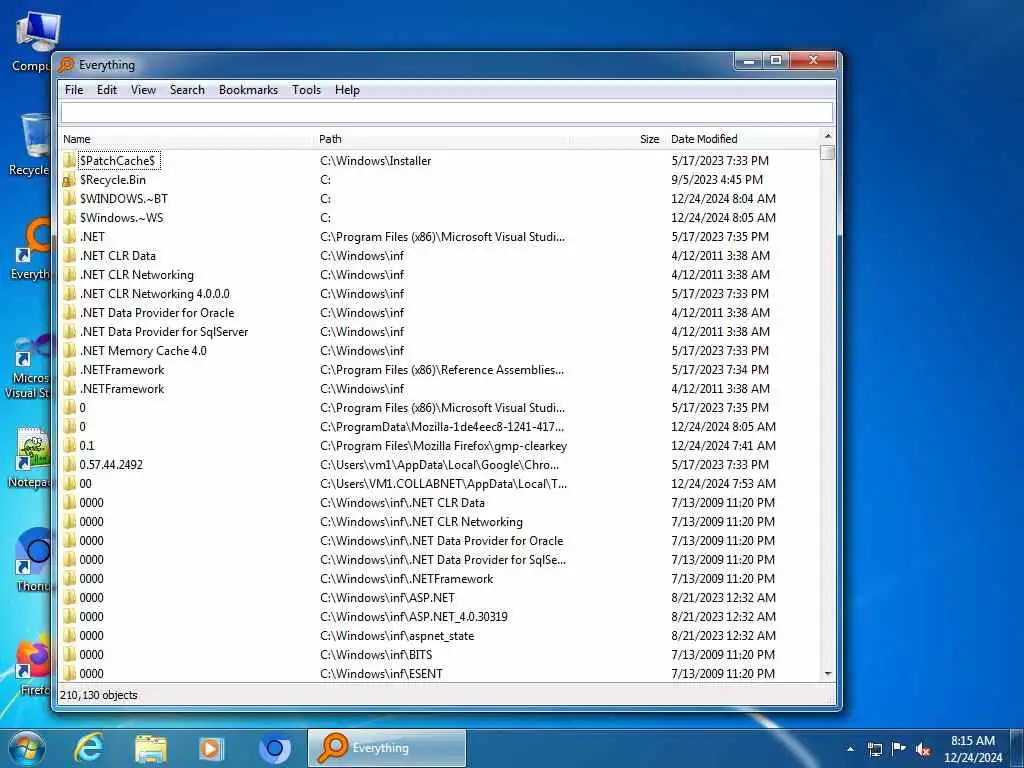
Task: Select the $WINDOWS.~BT folder icon
Action: [70, 199]
